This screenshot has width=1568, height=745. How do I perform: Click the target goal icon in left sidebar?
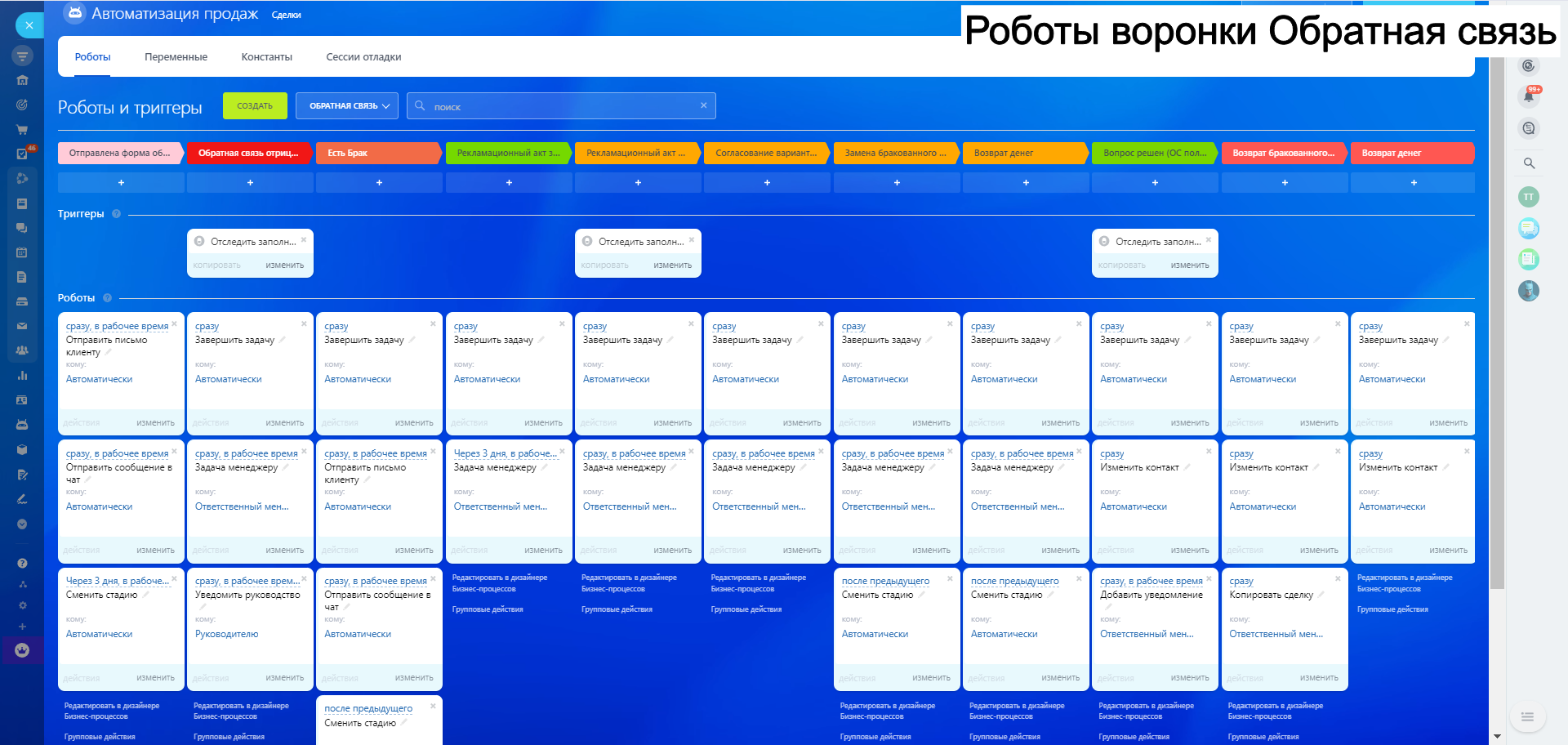point(22,105)
